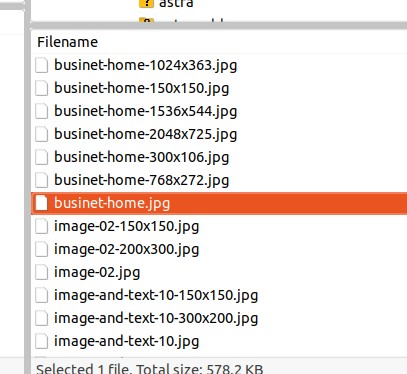Click the file icon of businet-home-1536x544.jpg
407x374 pixels.
tap(41, 111)
